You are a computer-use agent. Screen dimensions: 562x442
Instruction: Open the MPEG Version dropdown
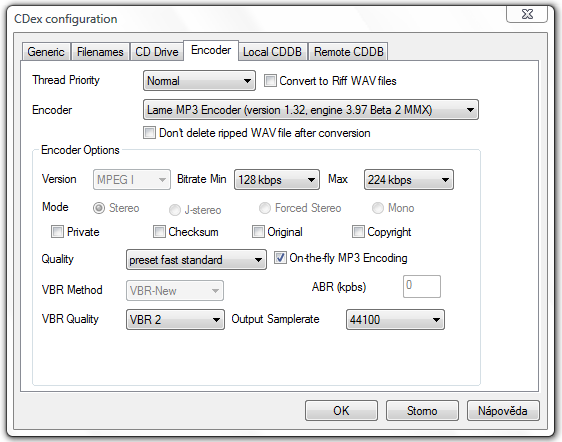tap(132, 179)
